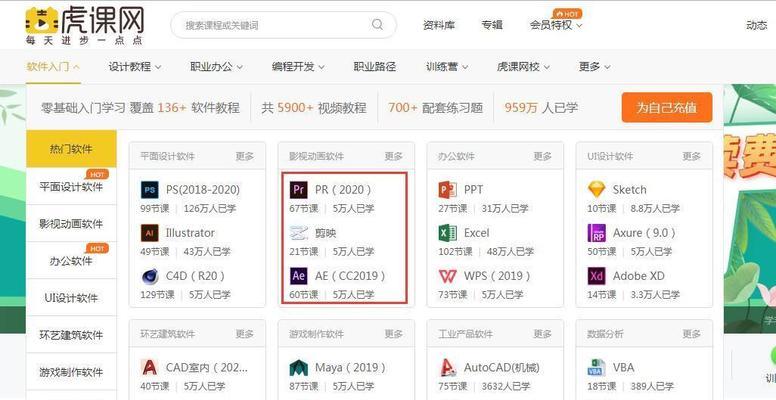Image resolution: width=776 pixels, height=400 pixels.
Task: Click 更多 in the 办公软件 card
Action: click(542, 156)
